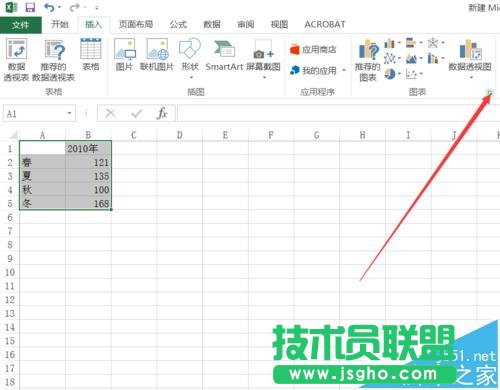Select column B header

click(88, 135)
